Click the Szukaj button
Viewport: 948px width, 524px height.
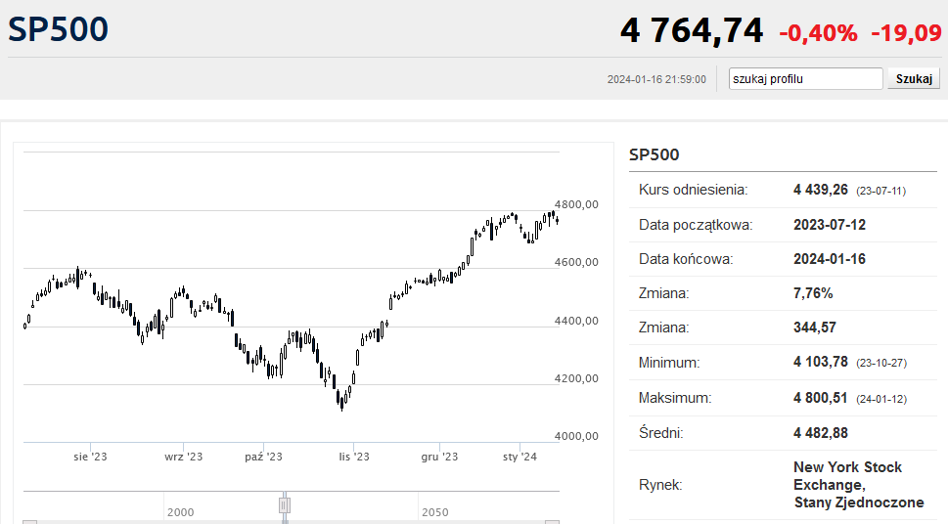tap(914, 79)
